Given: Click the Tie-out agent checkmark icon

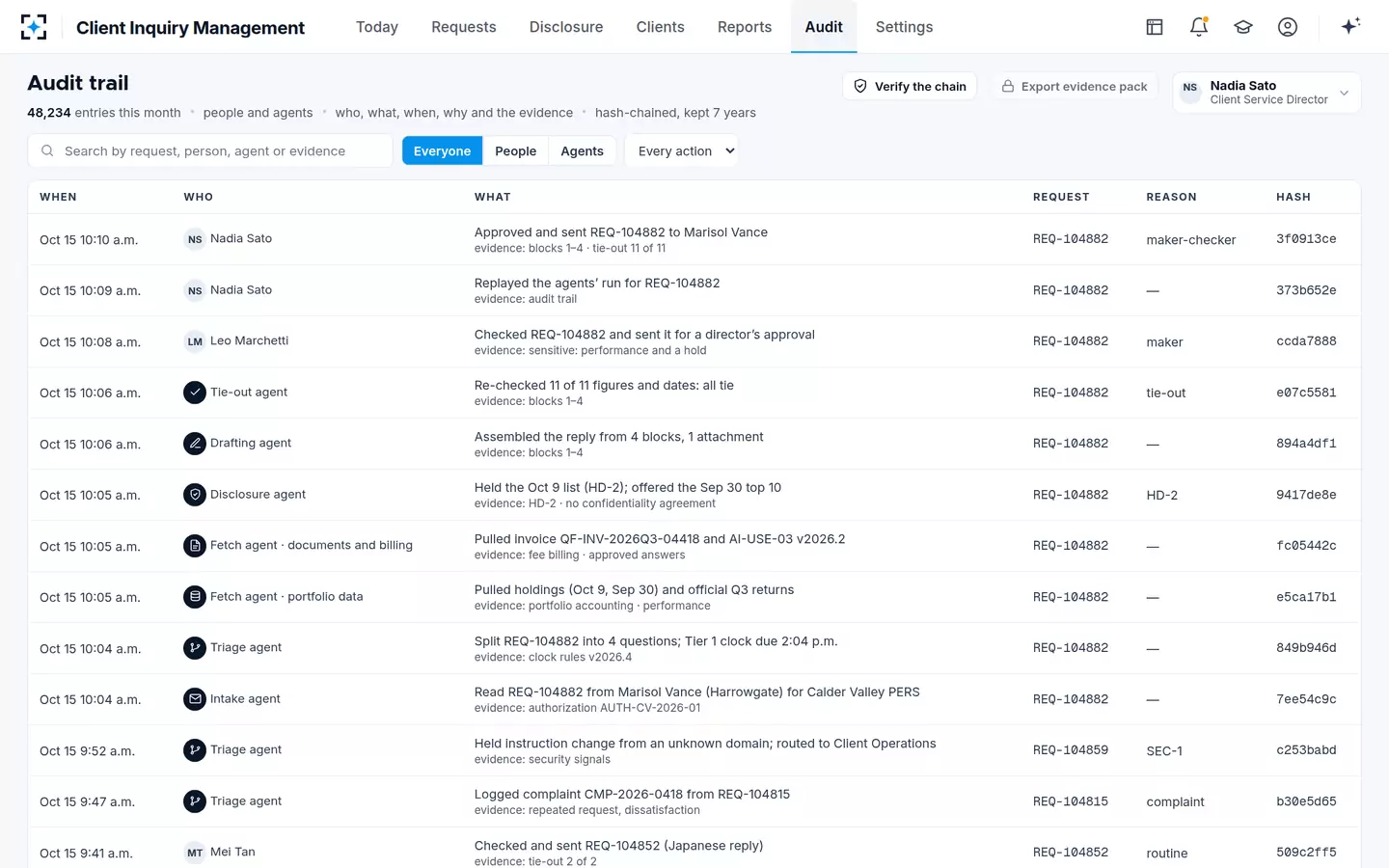Looking at the screenshot, I should tap(195, 393).
